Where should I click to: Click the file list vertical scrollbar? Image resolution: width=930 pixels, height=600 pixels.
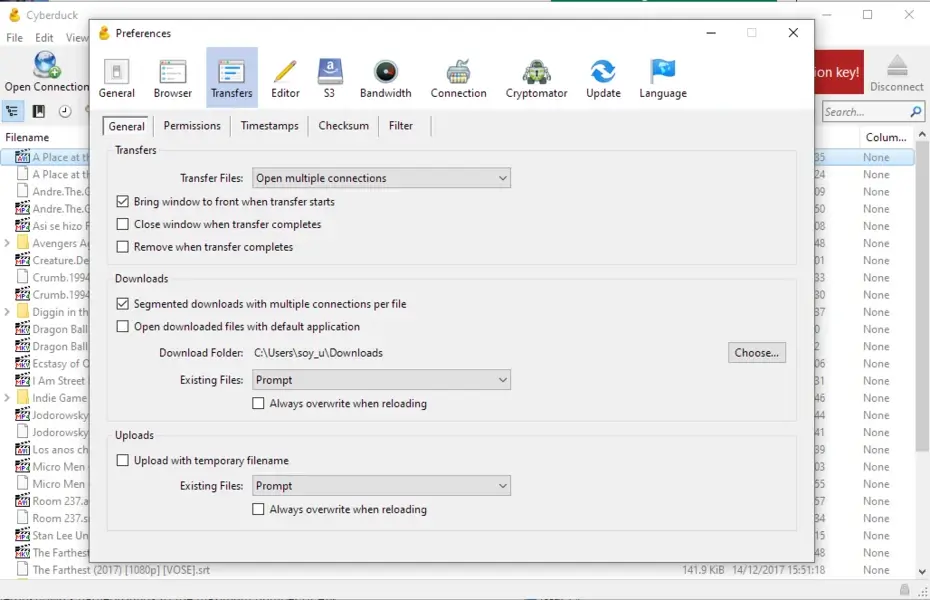pyautogui.click(x=922, y=300)
